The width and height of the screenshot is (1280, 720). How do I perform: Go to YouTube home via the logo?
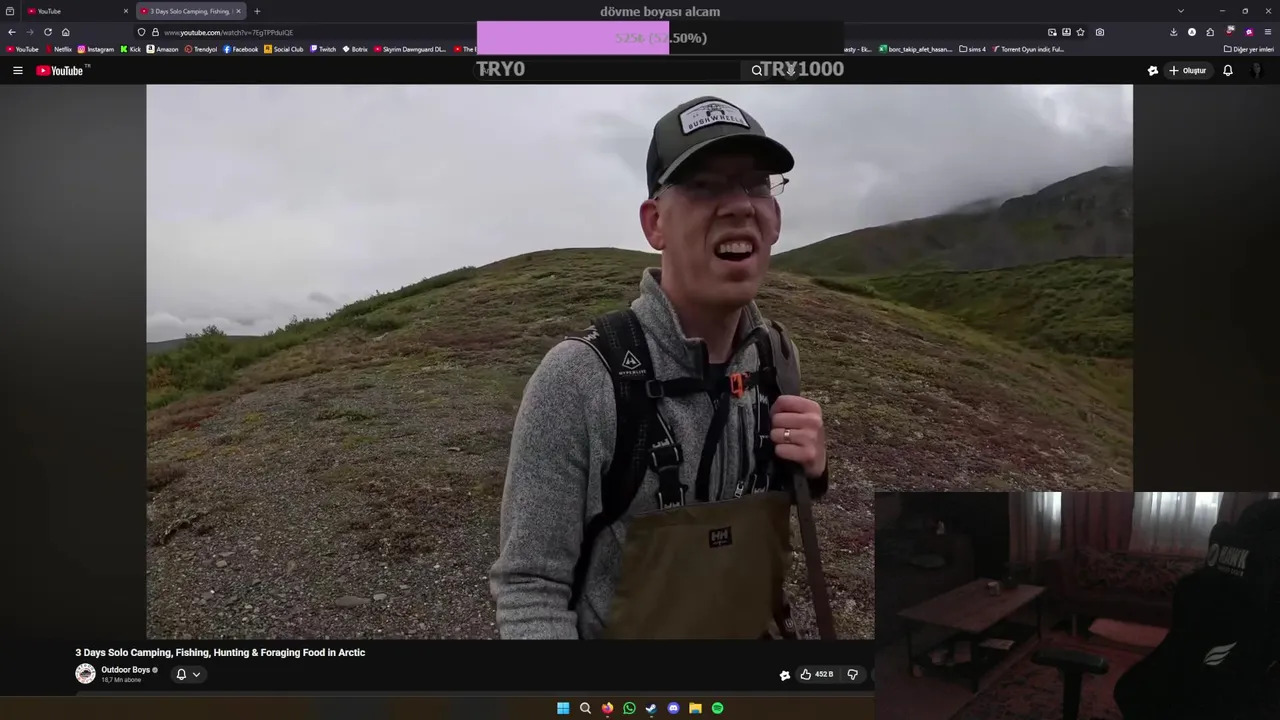pos(62,70)
